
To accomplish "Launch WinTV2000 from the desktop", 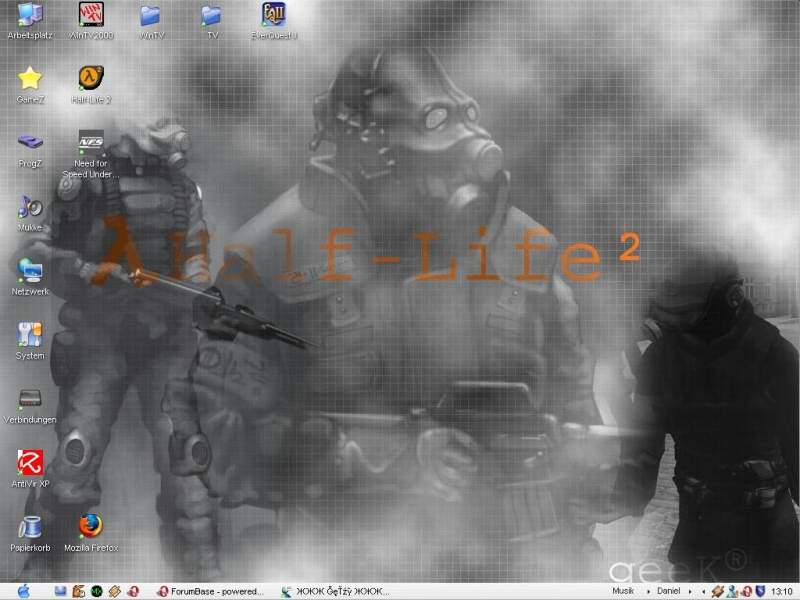I will click(91, 20).
